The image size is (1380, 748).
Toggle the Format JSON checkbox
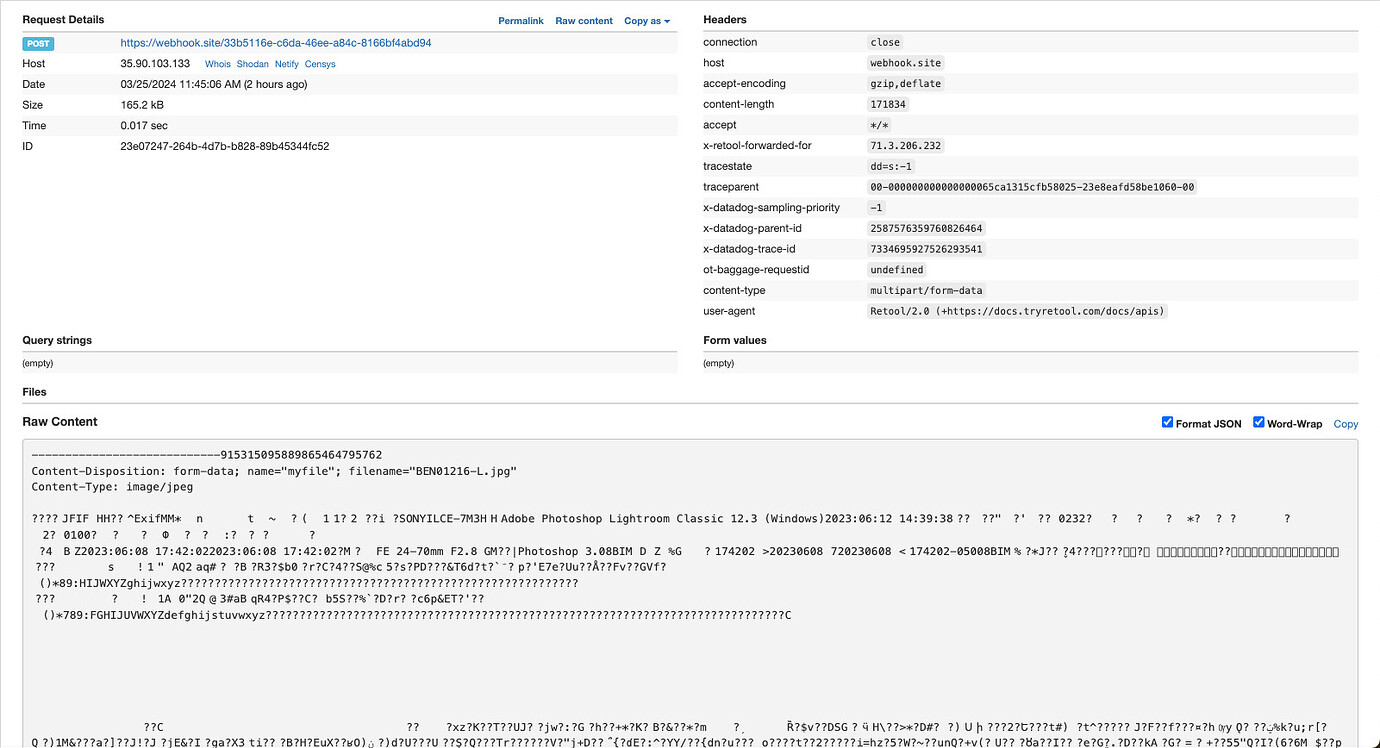click(x=1167, y=422)
